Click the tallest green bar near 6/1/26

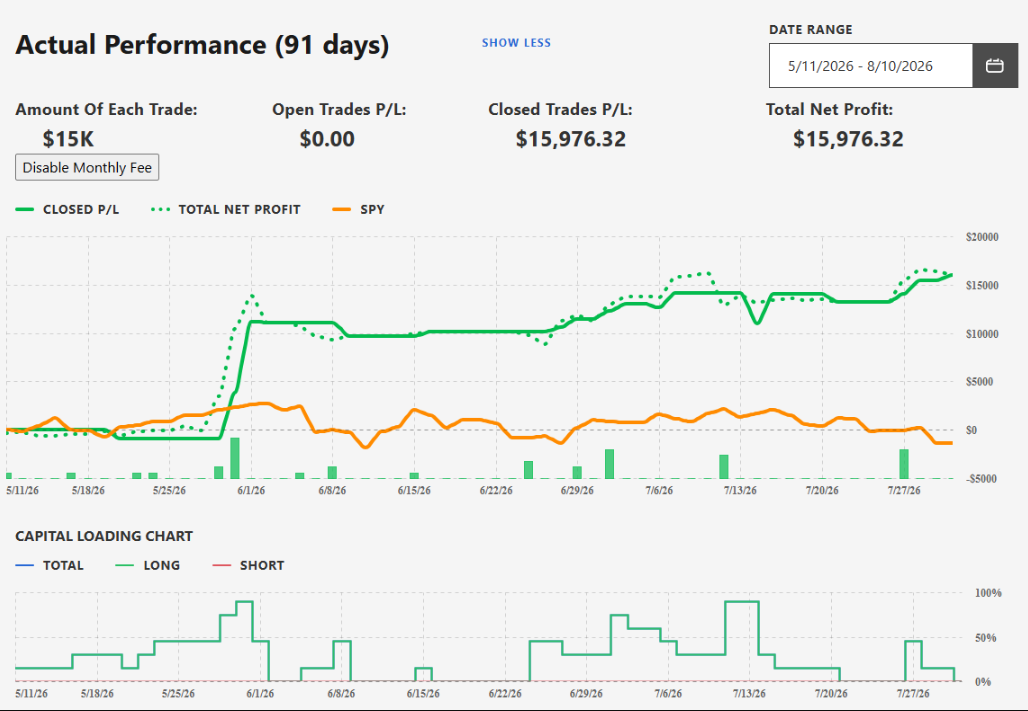click(x=235, y=458)
